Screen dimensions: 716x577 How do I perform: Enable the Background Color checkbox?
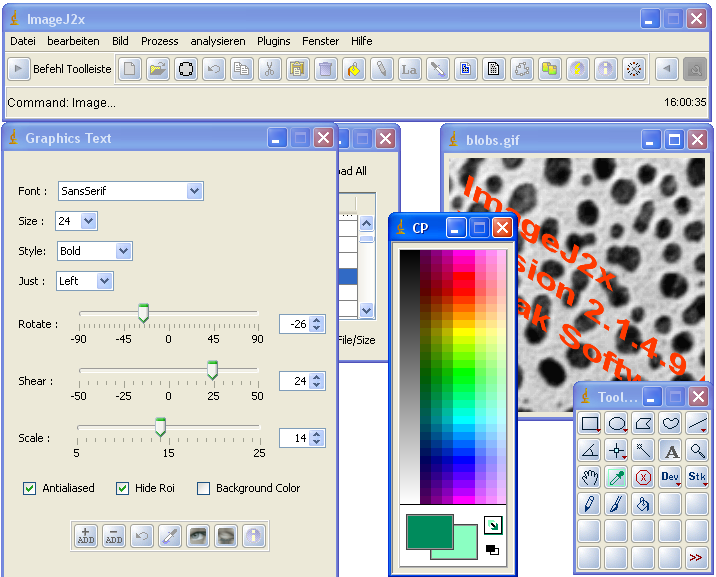(203, 488)
